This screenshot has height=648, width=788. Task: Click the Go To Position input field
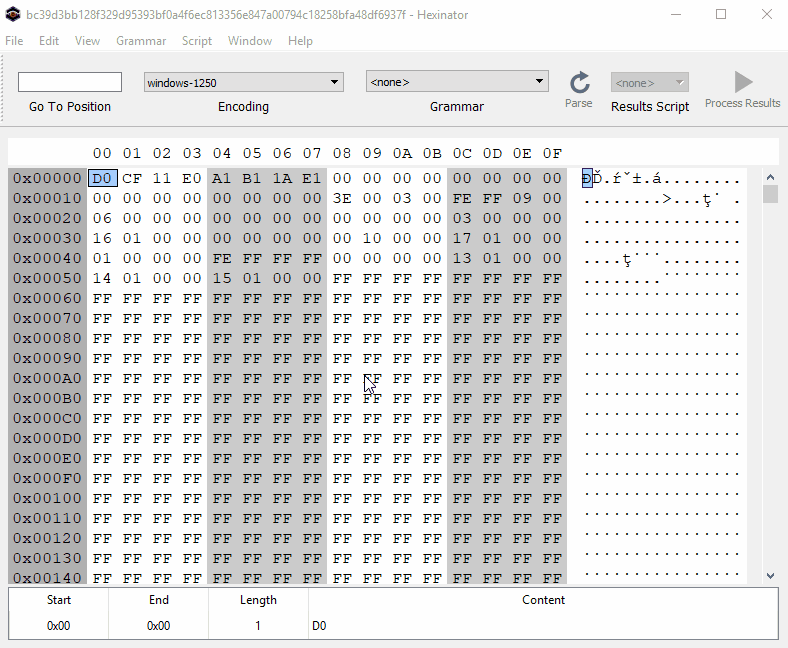tap(70, 82)
